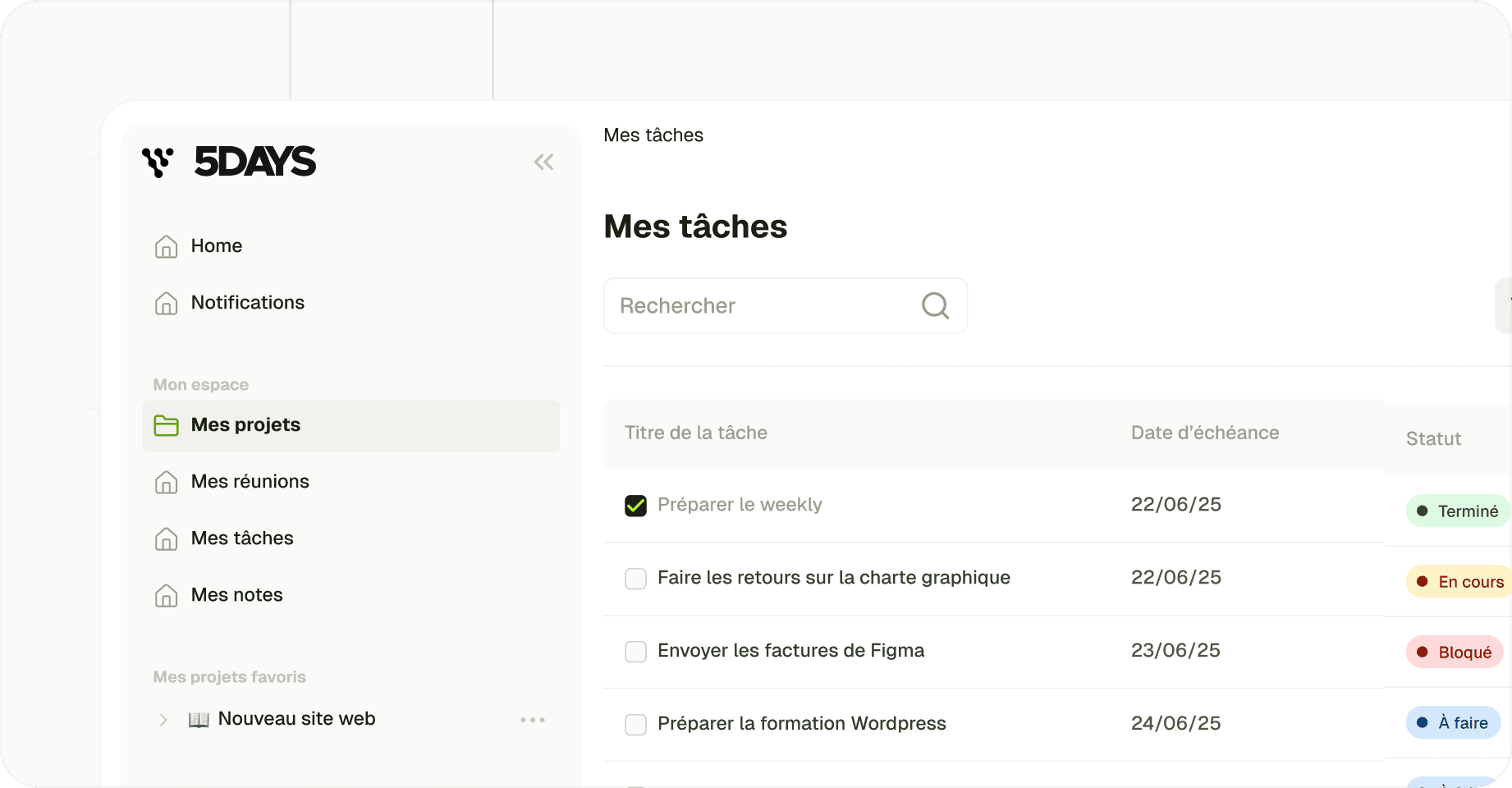
Task: Click the 23/06/25 due date
Action: [1175, 651]
